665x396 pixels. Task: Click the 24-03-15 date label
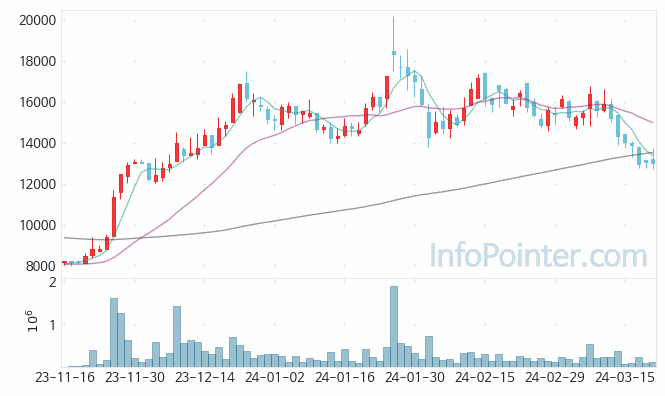tap(625, 377)
